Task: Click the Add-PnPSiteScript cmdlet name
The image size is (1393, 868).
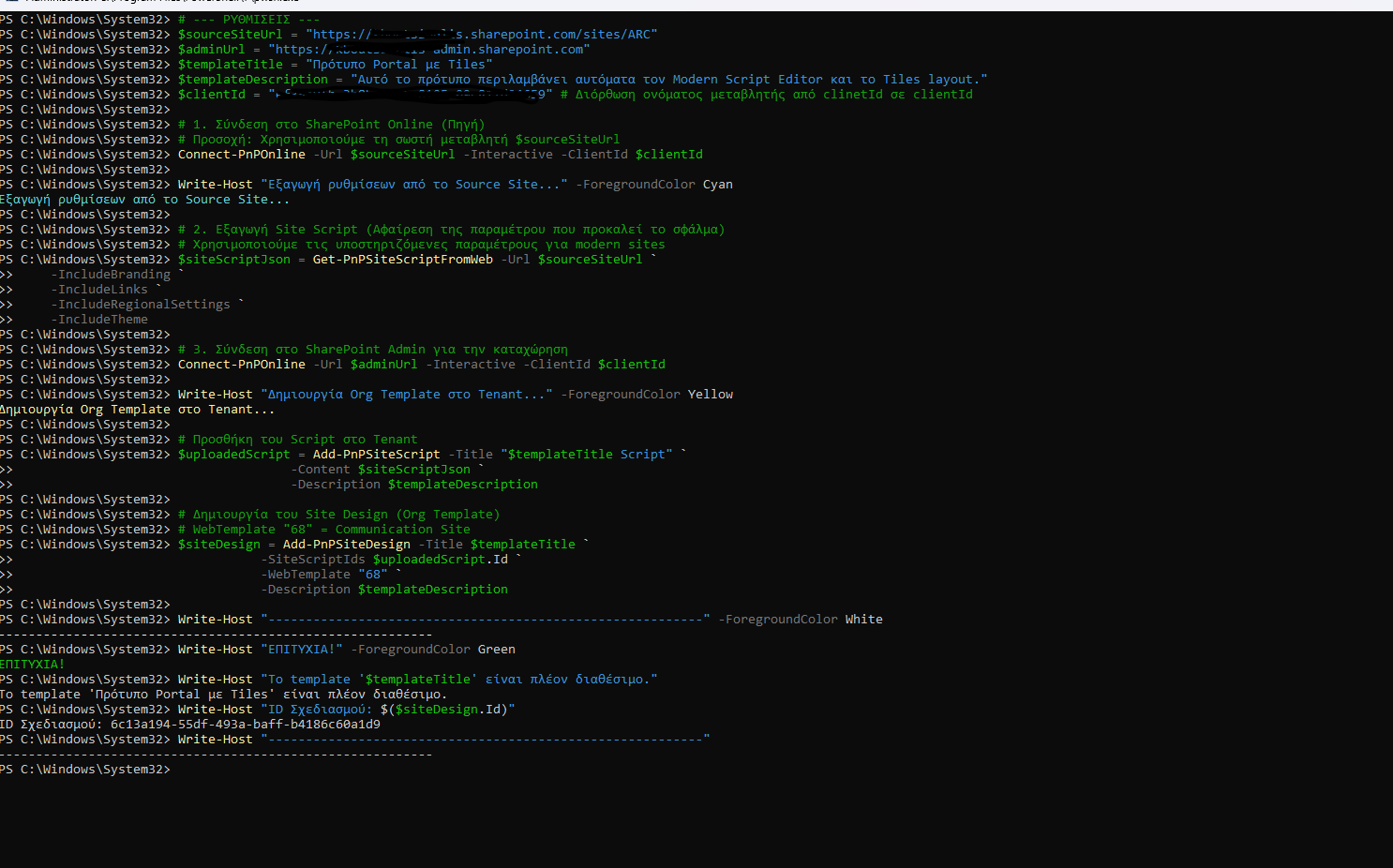Action: pos(376,455)
